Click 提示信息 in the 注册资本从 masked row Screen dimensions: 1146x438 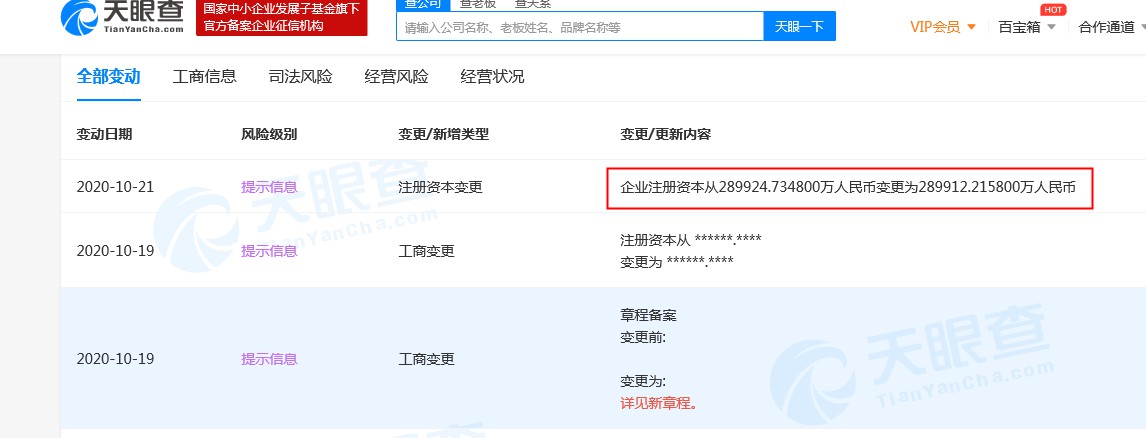click(x=269, y=251)
